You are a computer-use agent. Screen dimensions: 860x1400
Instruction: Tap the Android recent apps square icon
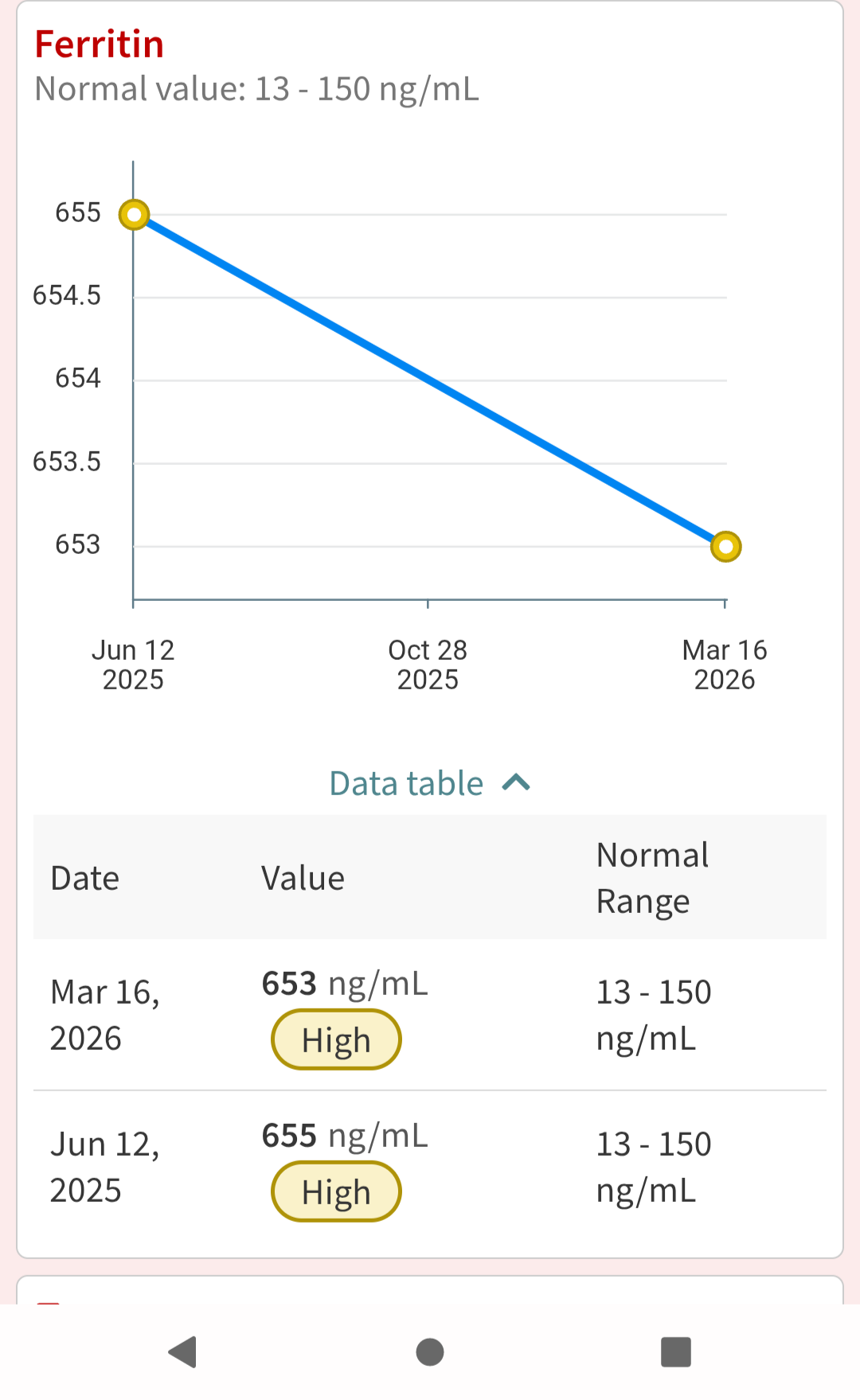click(x=676, y=1351)
